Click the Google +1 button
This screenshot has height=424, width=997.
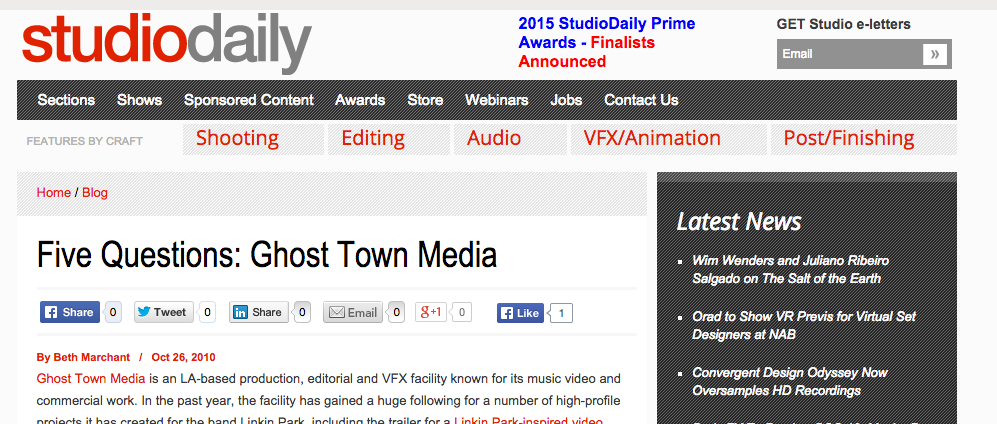[430, 312]
